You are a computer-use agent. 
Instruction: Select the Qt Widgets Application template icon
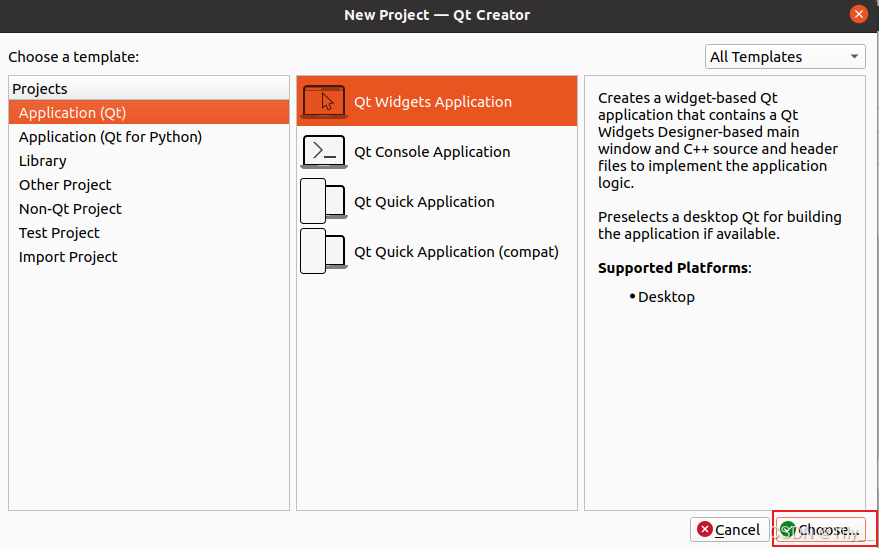tap(324, 101)
